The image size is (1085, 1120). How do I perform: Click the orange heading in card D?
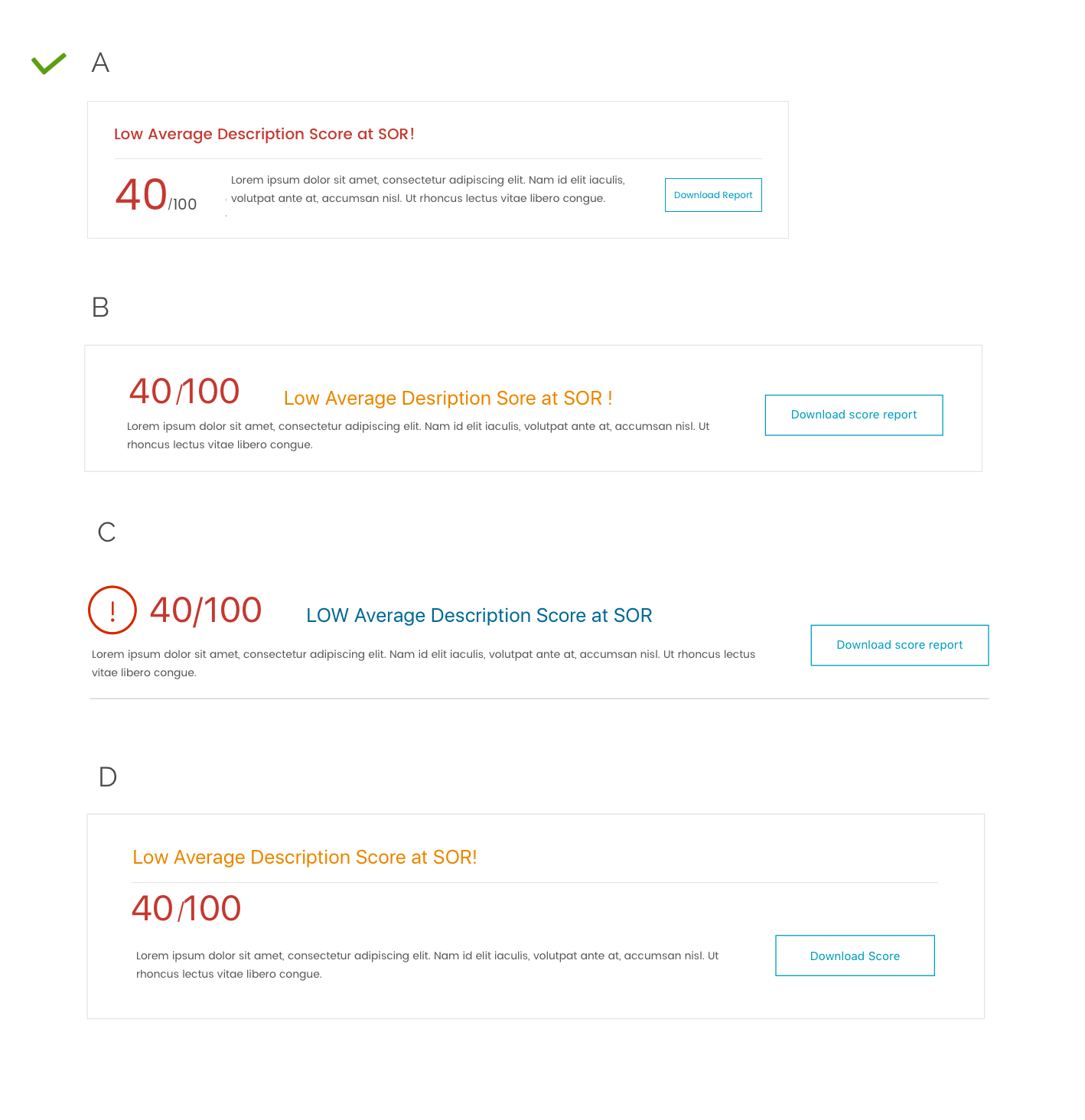305,858
